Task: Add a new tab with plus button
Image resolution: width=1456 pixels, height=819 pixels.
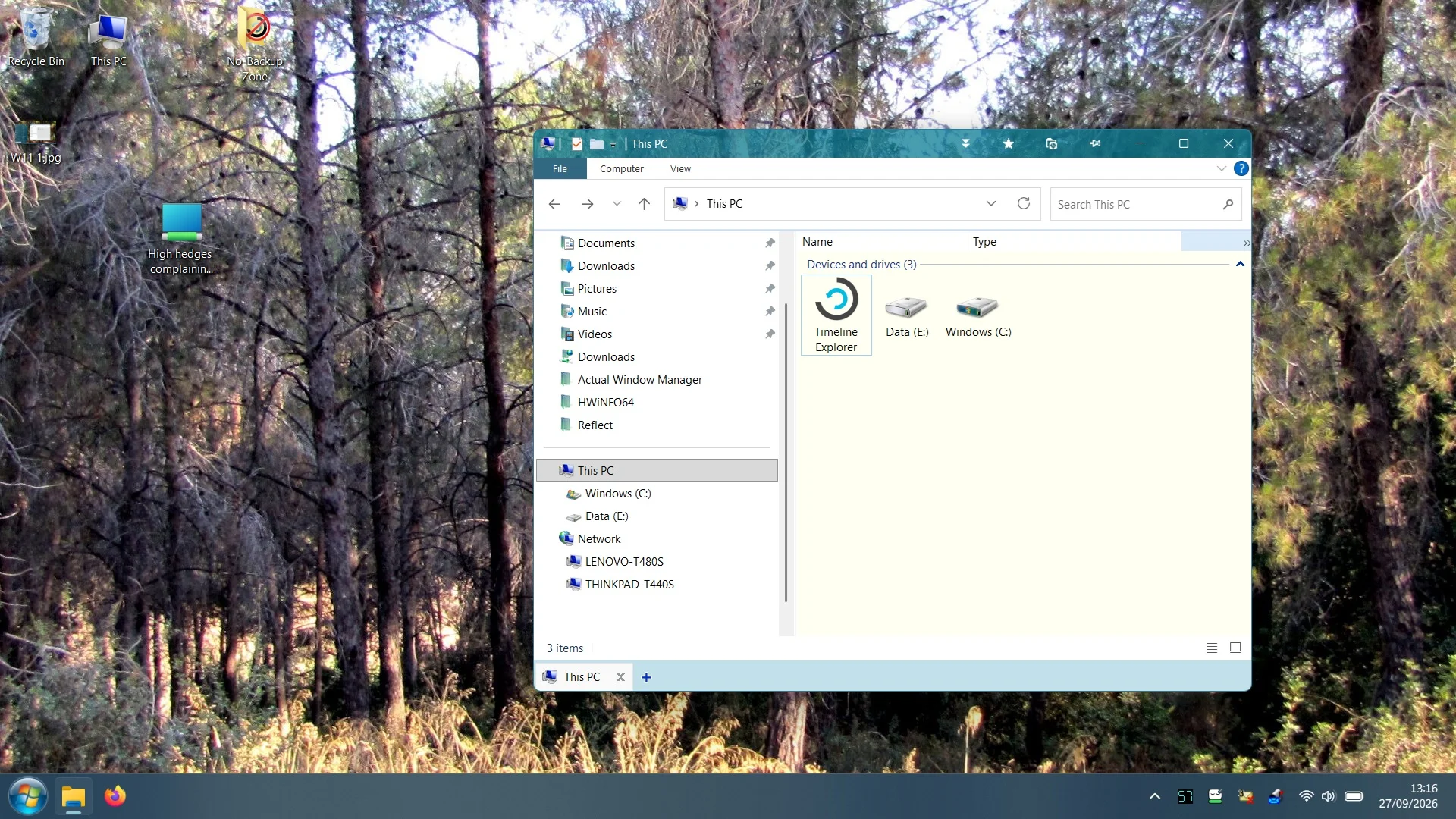Action: (x=646, y=677)
